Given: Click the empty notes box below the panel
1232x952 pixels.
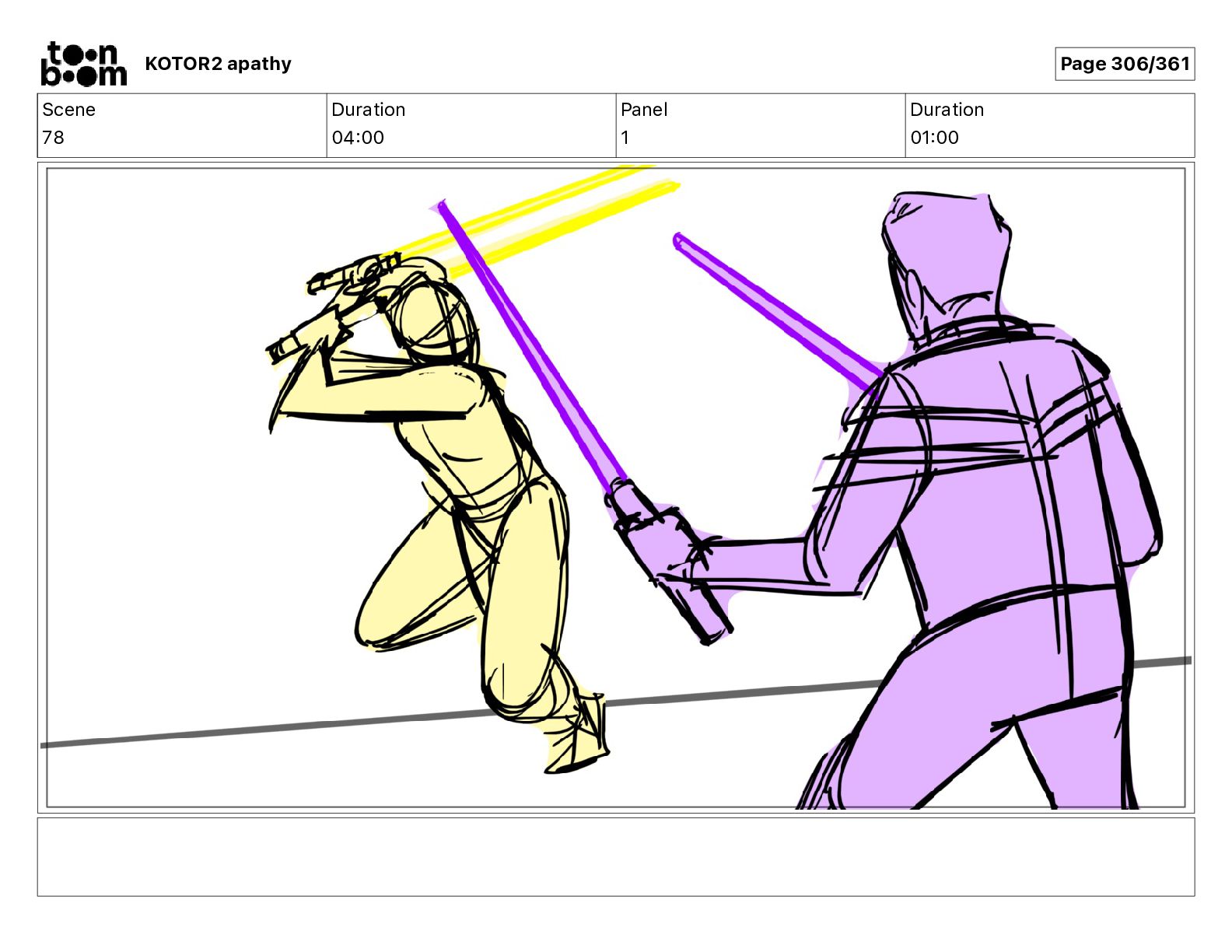Looking at the screenshot, I should point(616,856).
